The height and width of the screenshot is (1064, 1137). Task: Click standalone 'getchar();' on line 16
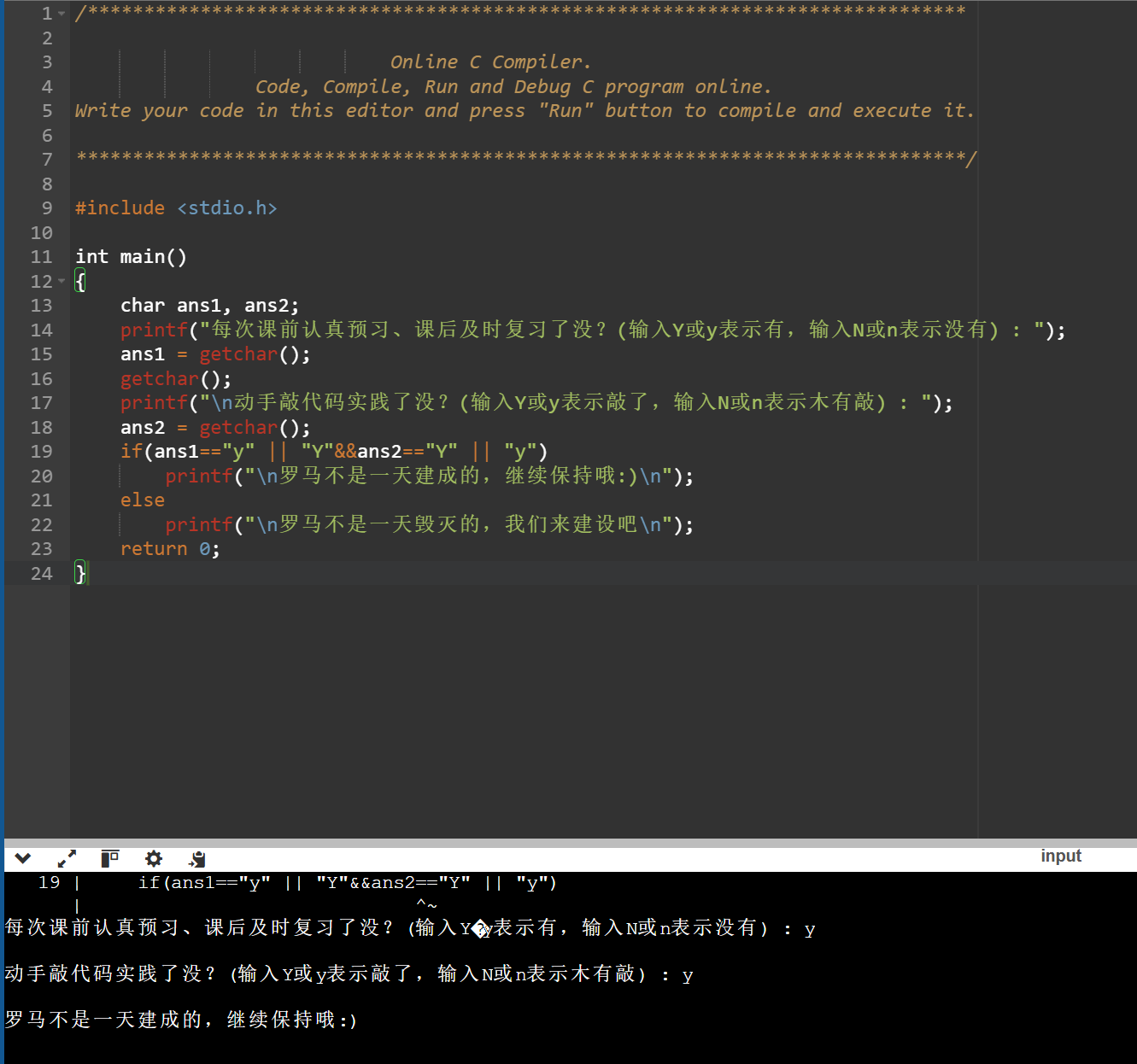click(x=176, y=379)
